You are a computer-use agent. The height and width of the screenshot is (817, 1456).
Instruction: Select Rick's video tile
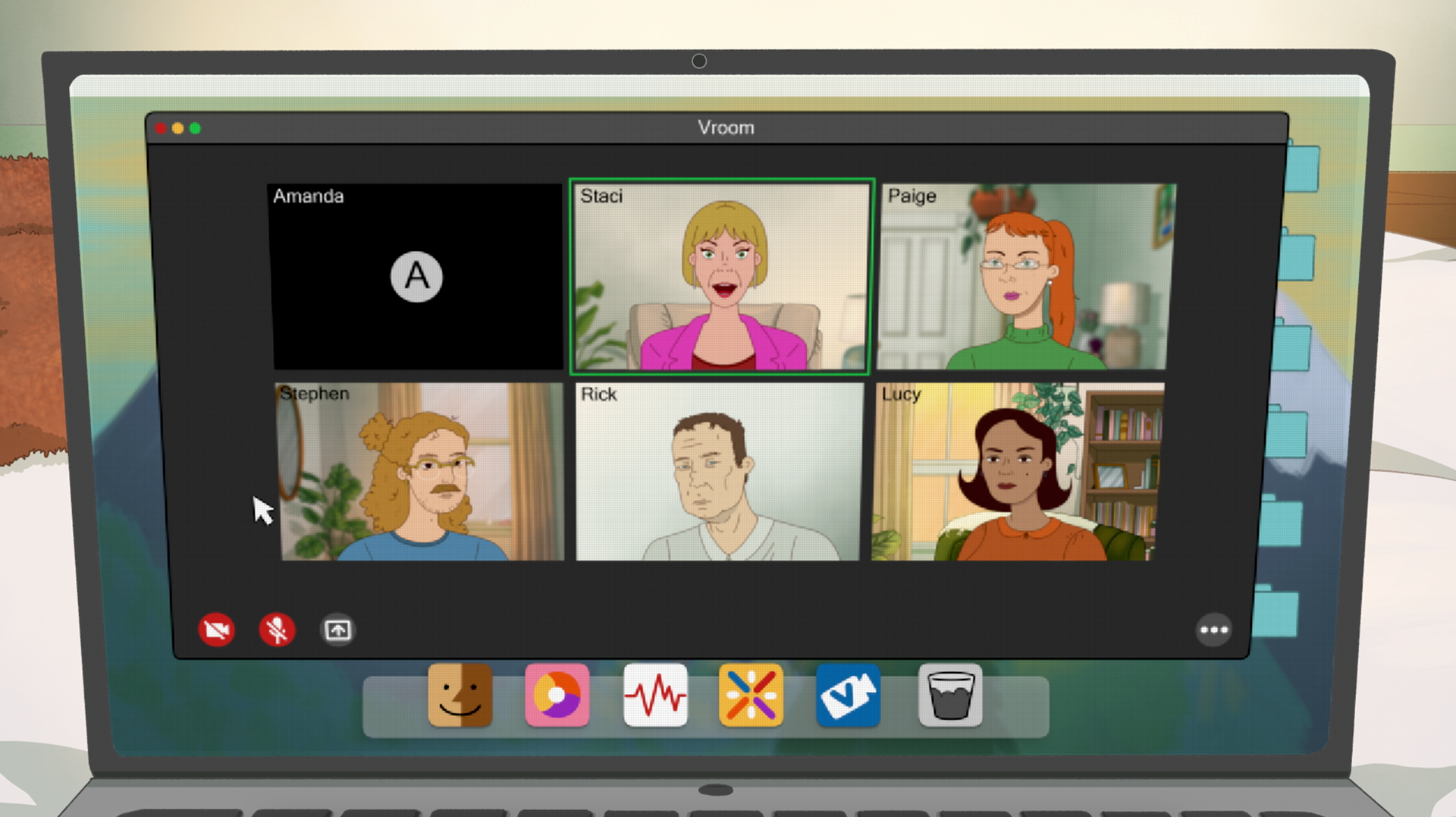coord(718,471)
